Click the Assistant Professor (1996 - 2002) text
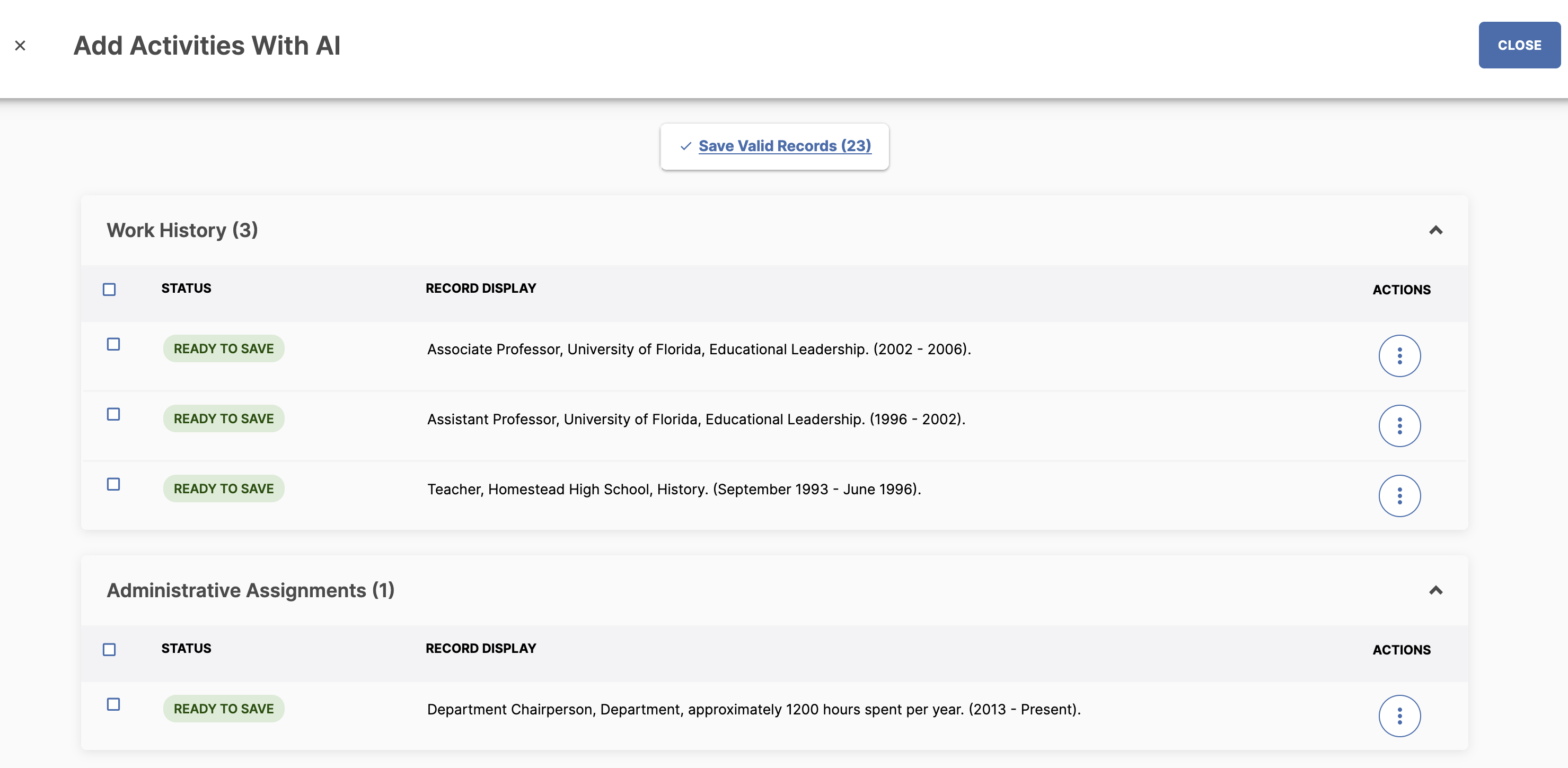The height and width of the screenshot is (768, 1568). click(697, 420)
